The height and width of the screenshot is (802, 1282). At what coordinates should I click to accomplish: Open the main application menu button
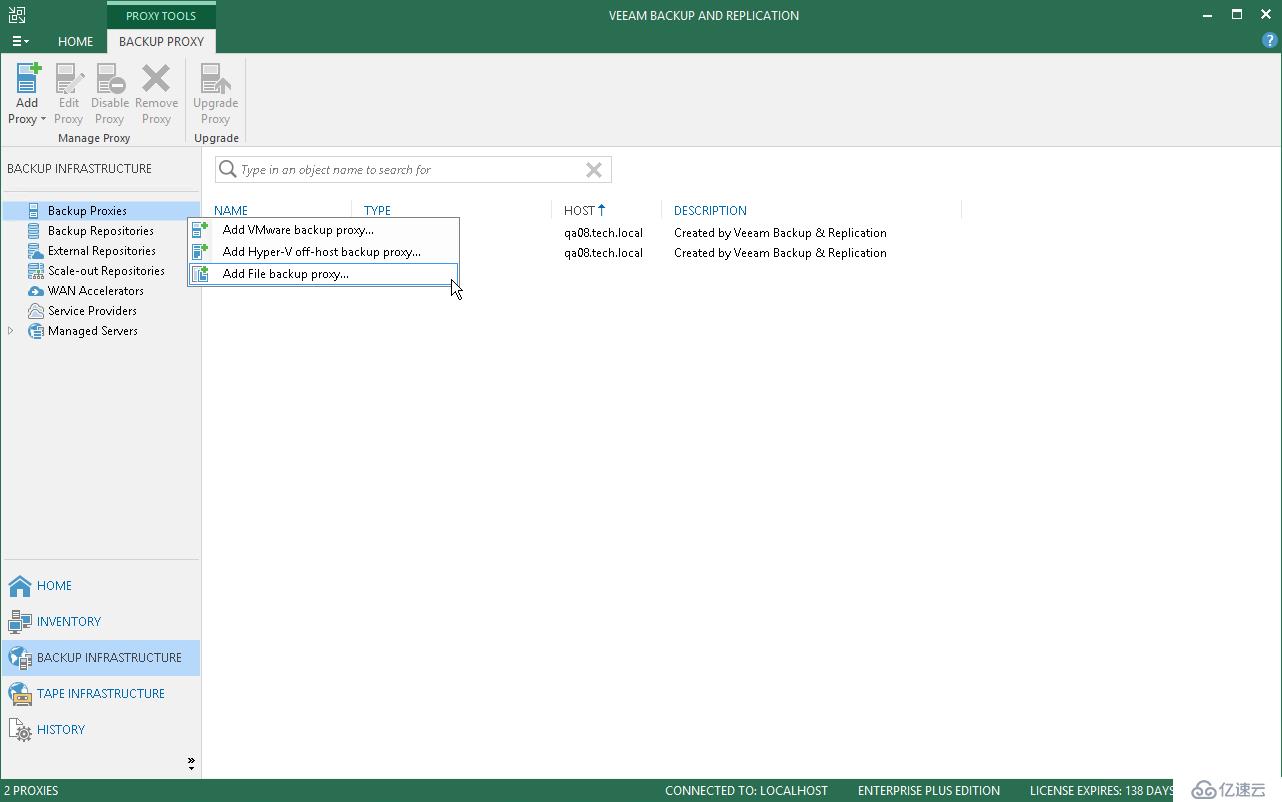[x=20, y=42]
